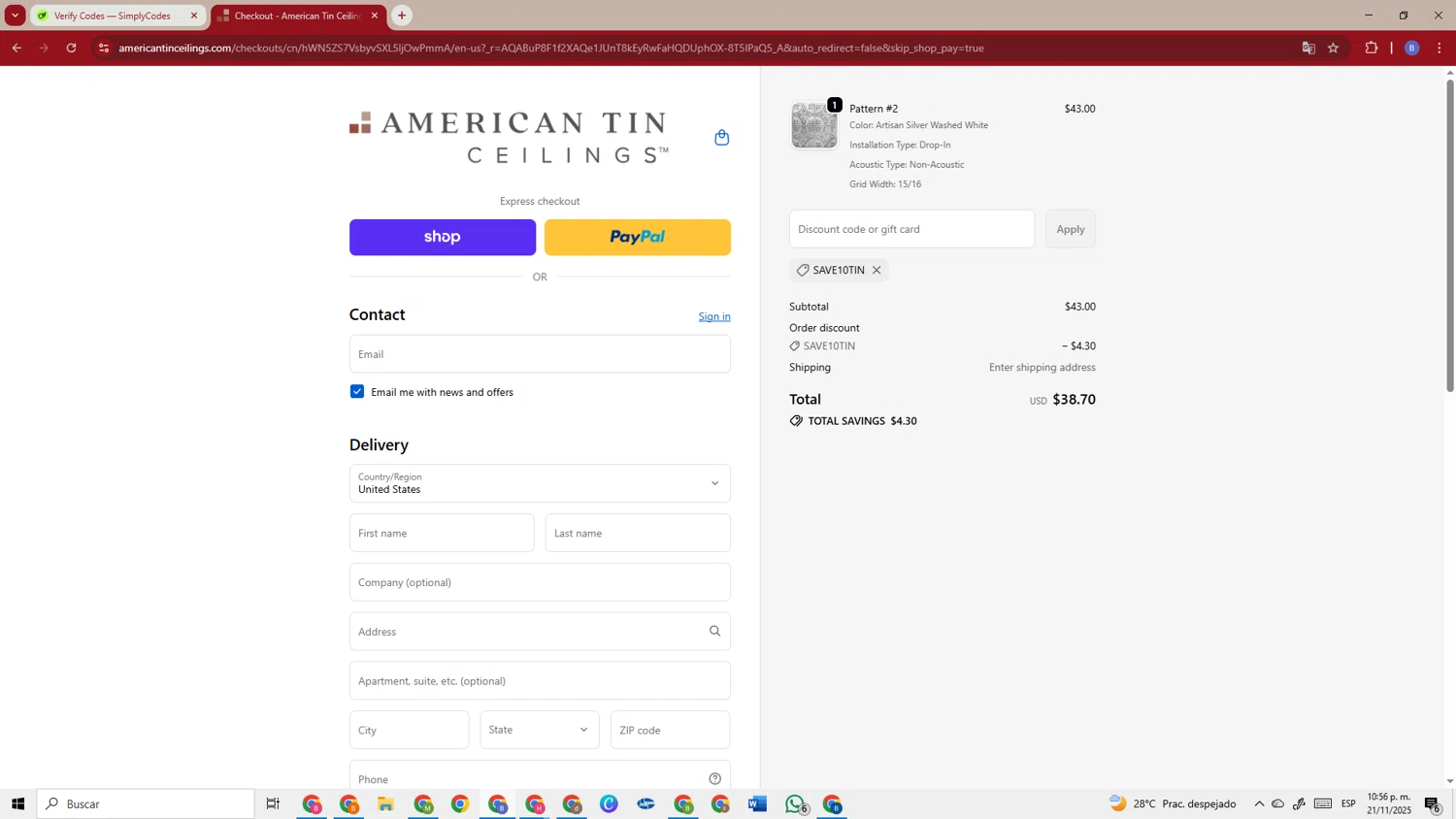Click the Apartment, suite field
This screenshot has width=1456, height=819.
pyautogui.click(x=540, y=681)
